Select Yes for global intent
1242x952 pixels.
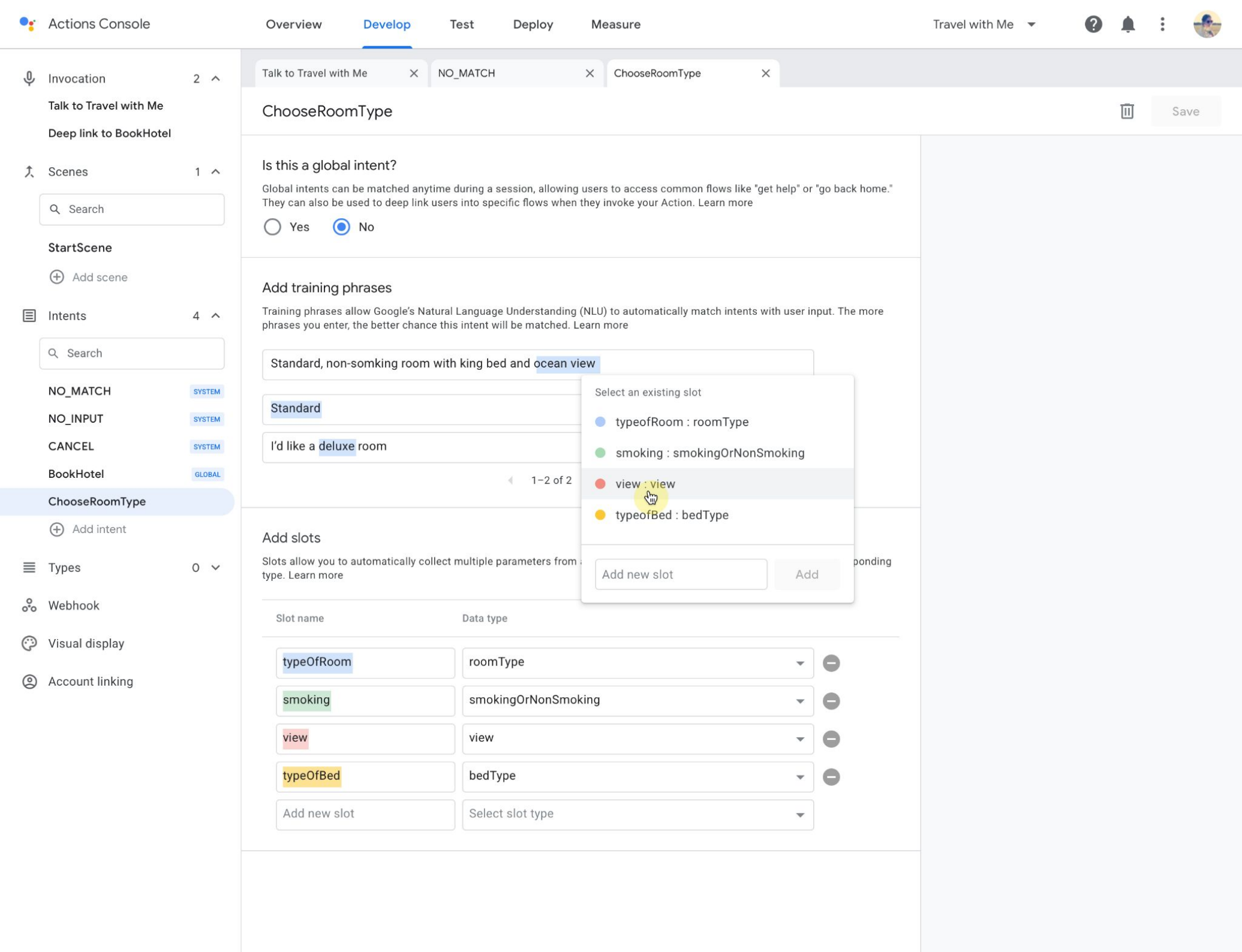click(x=272, y=227)
